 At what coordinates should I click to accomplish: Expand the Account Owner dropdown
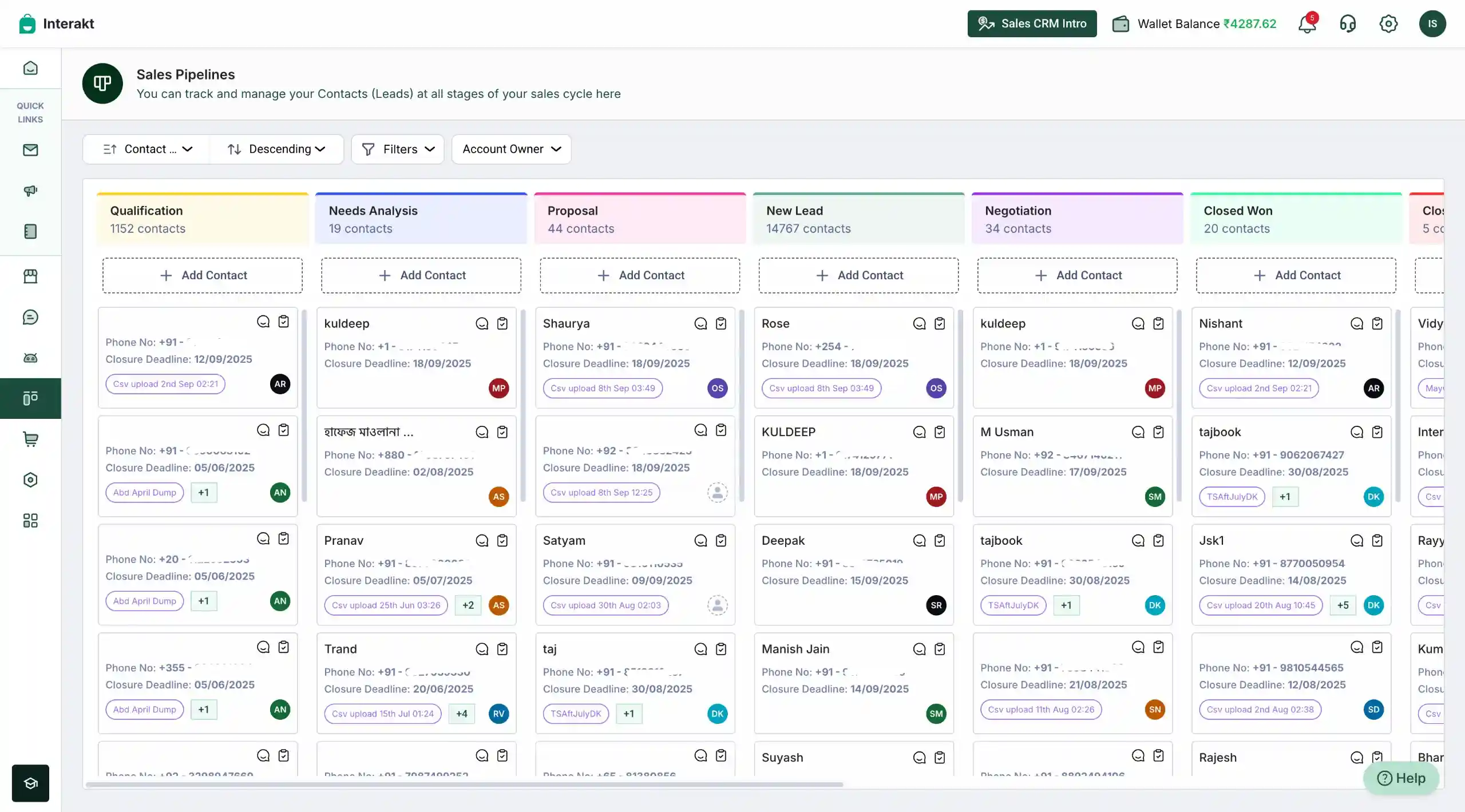(x=510, y=149)
